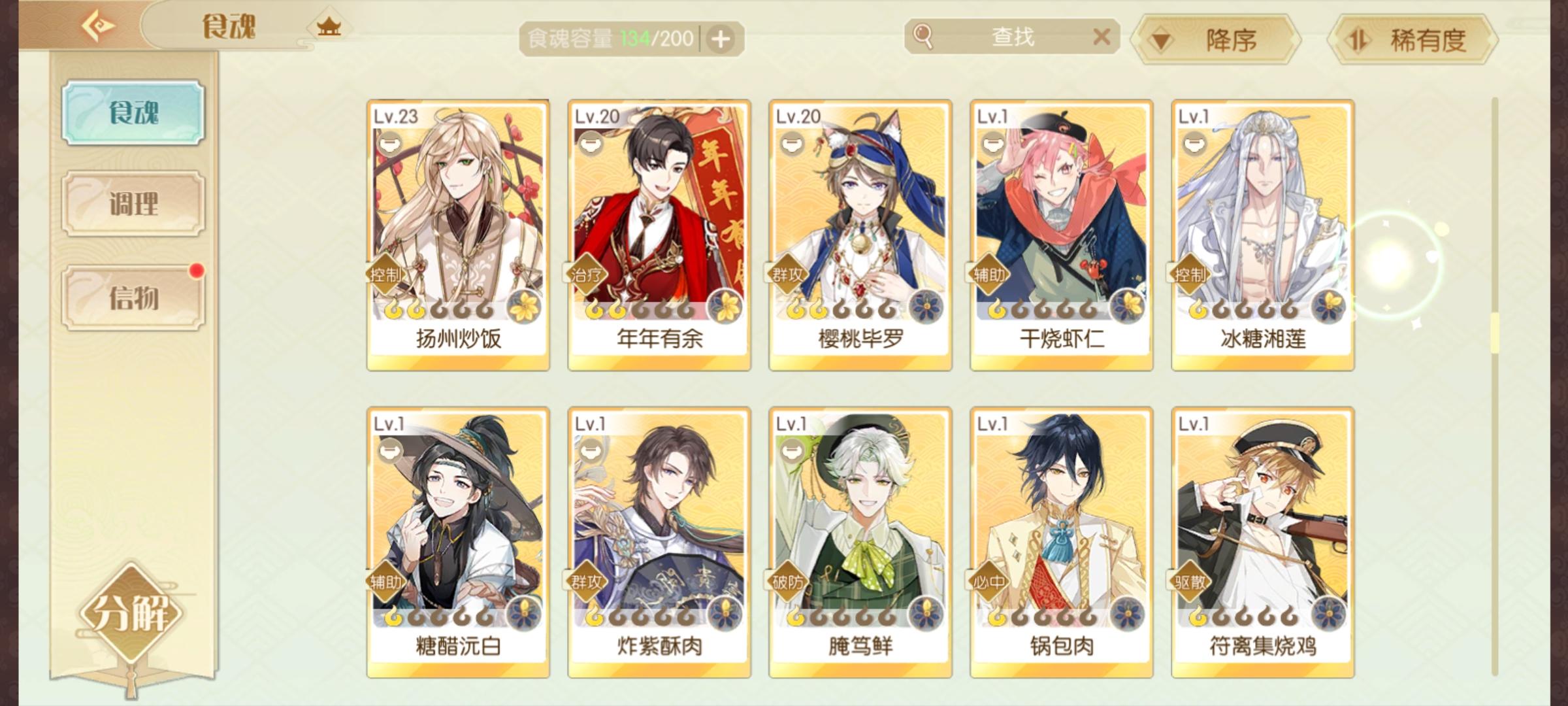The height and width of the screenshot is (706, 1568).
Task: Click the 查找 search field
Action: click(x=1012, y=37)
